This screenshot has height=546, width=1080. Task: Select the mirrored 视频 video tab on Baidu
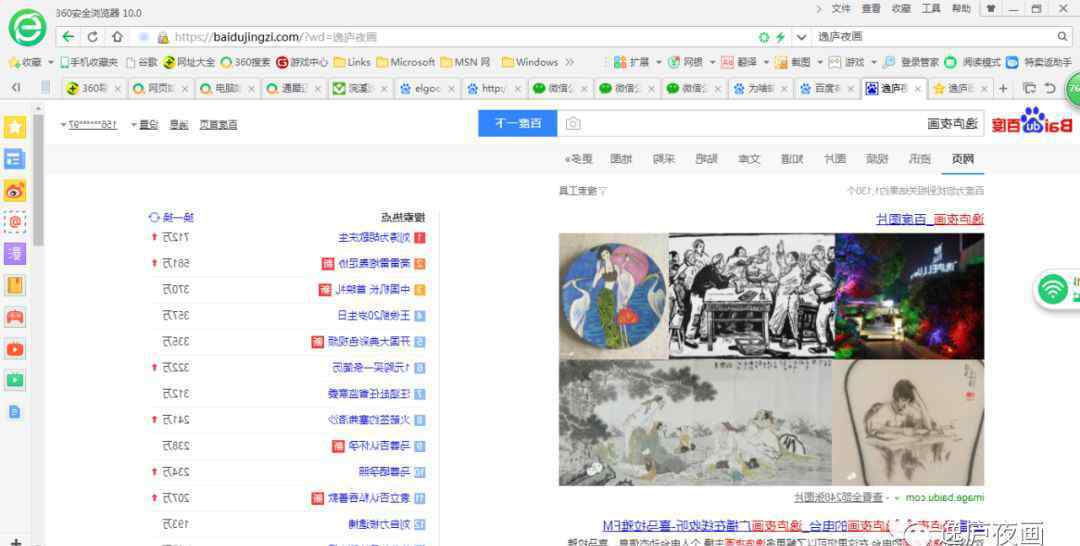click(x=877, y=159)
